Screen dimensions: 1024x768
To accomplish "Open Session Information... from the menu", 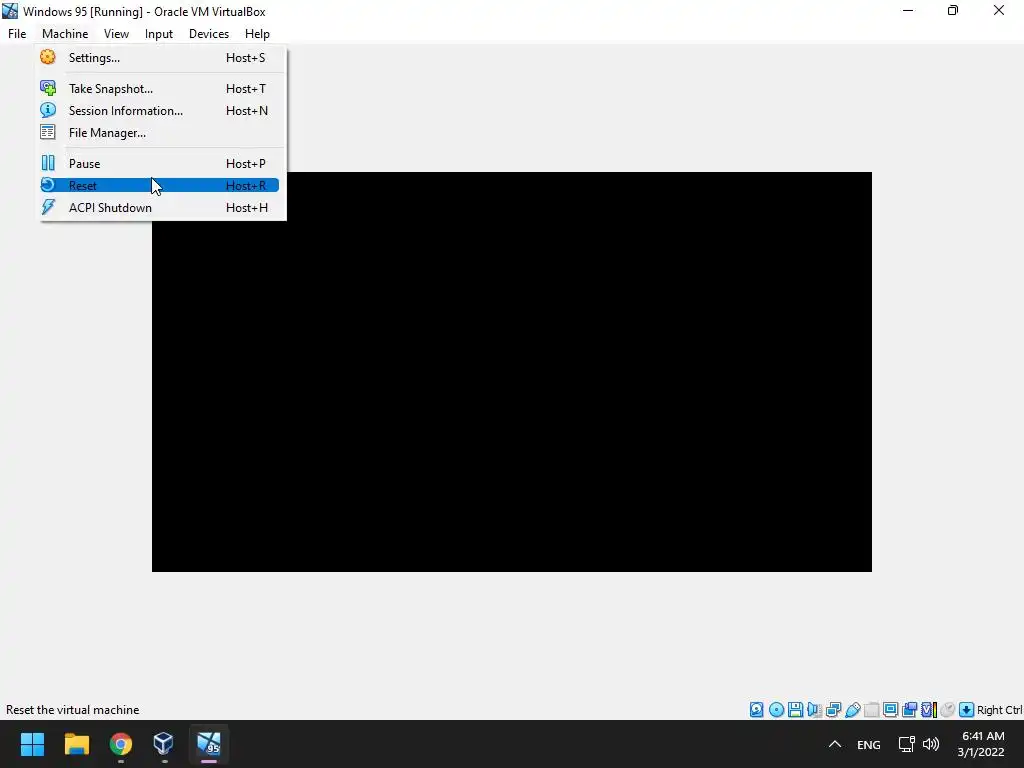I will 159,111.
